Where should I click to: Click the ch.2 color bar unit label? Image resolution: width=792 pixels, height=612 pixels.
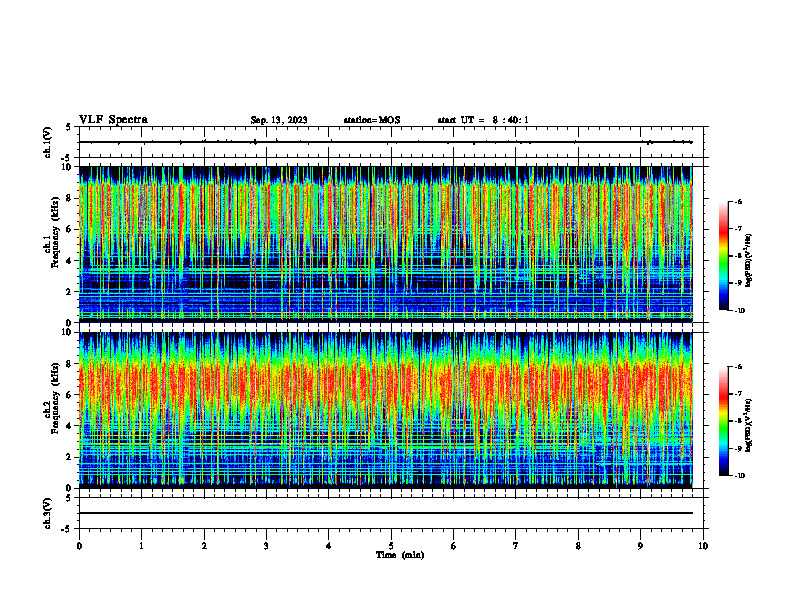coord(748,426)
